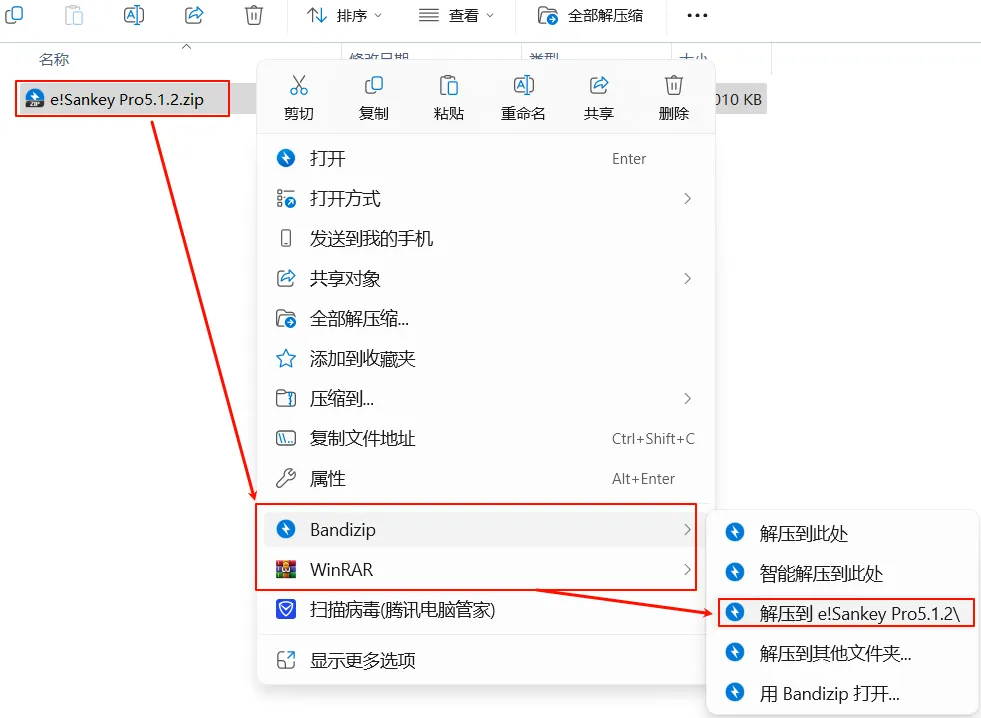Open the 排序 sort dropdown
This screenshot has width=981, height=718.
point(344,15)
